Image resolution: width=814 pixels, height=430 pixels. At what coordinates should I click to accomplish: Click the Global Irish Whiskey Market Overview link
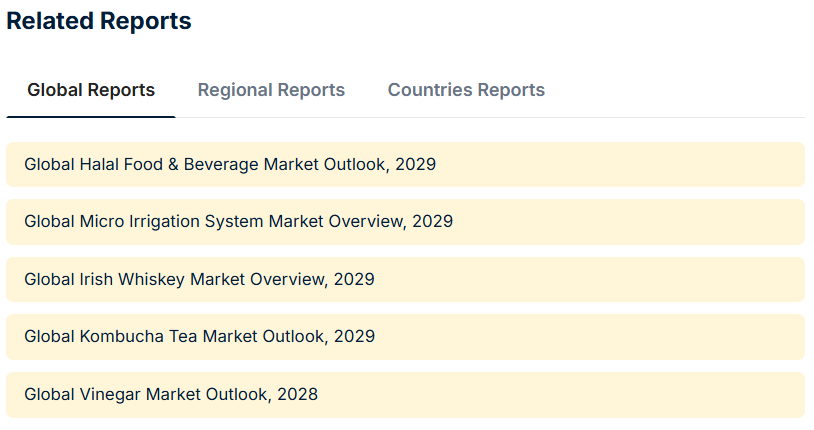(199, 279)
